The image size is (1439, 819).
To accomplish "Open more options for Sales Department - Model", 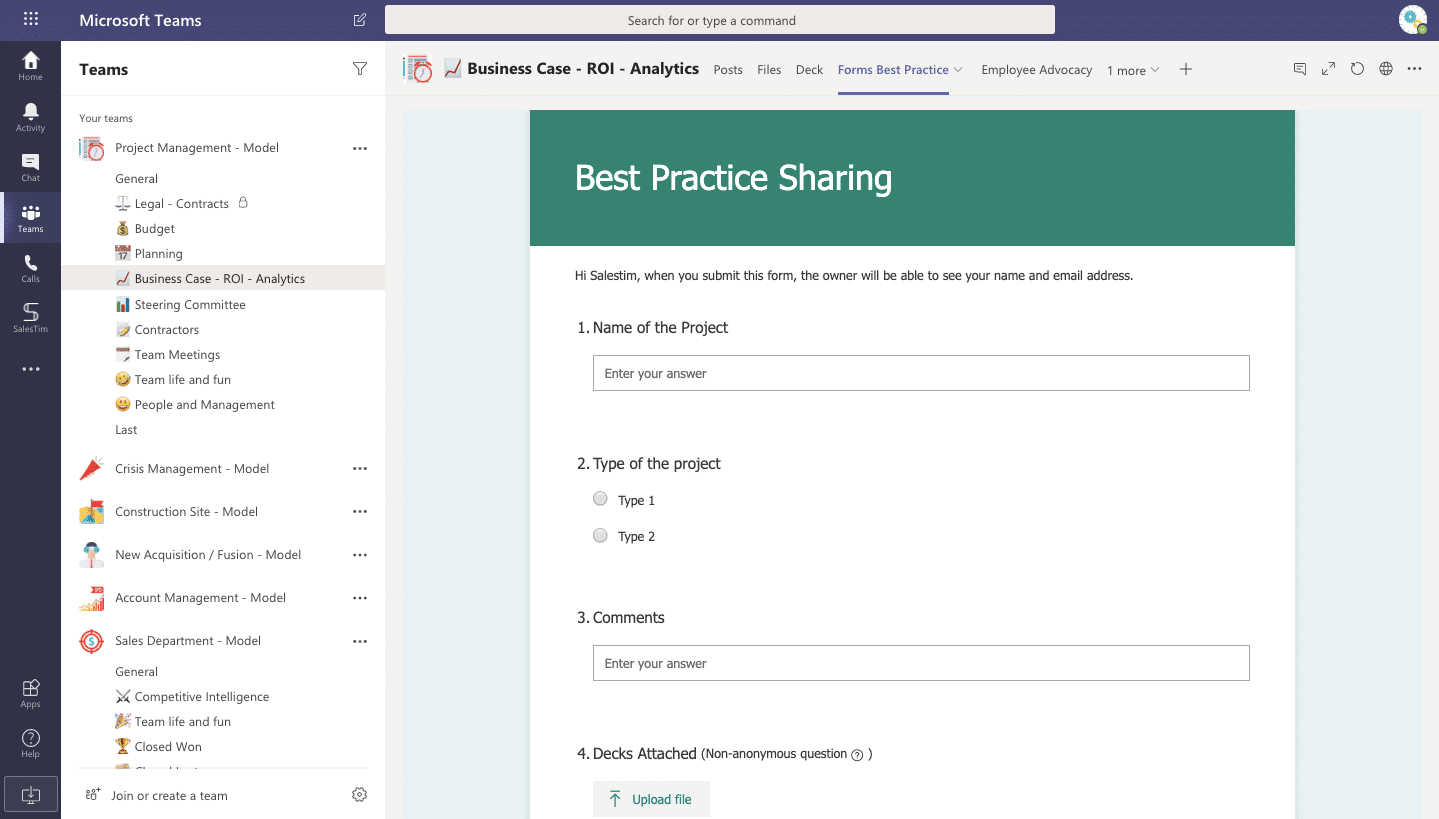I will click(x=360, y=641).
